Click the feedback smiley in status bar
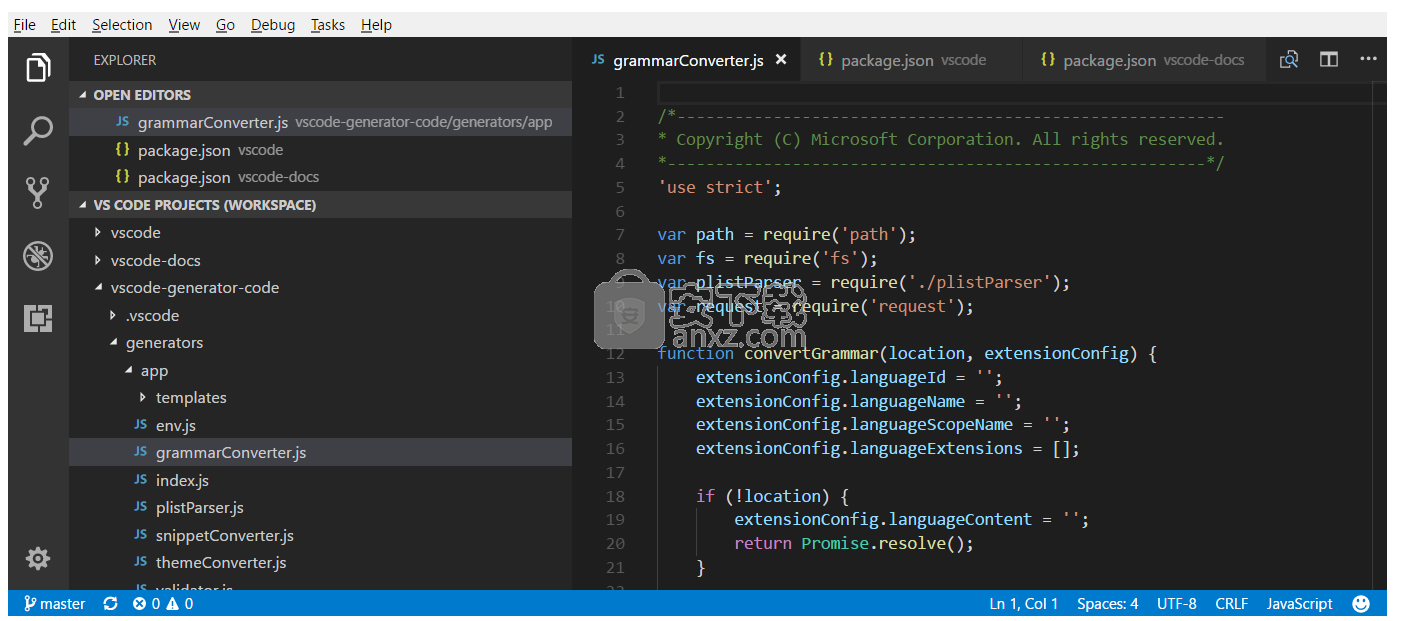 (1361, 604)
